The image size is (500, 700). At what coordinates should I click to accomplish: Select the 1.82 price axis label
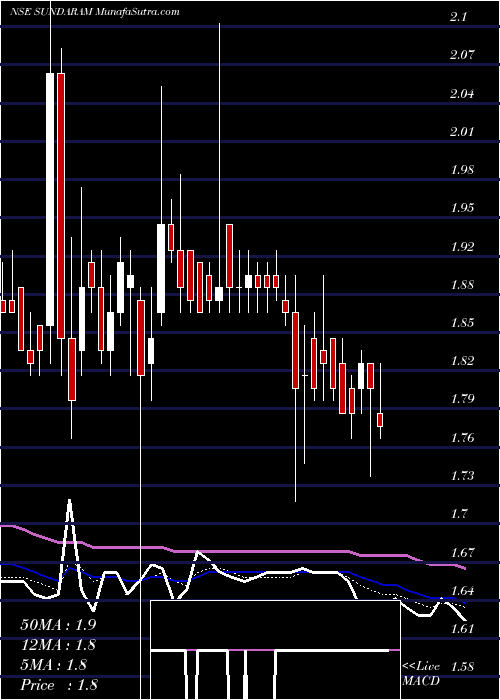(462, 361)
